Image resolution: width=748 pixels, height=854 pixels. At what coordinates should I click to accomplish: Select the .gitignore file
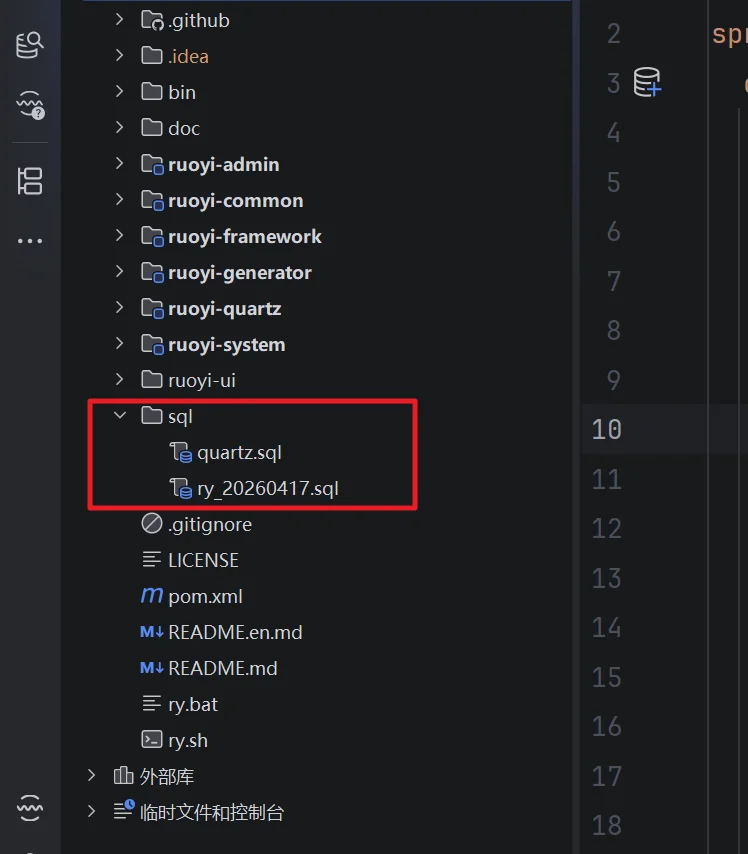pos(210,524)
